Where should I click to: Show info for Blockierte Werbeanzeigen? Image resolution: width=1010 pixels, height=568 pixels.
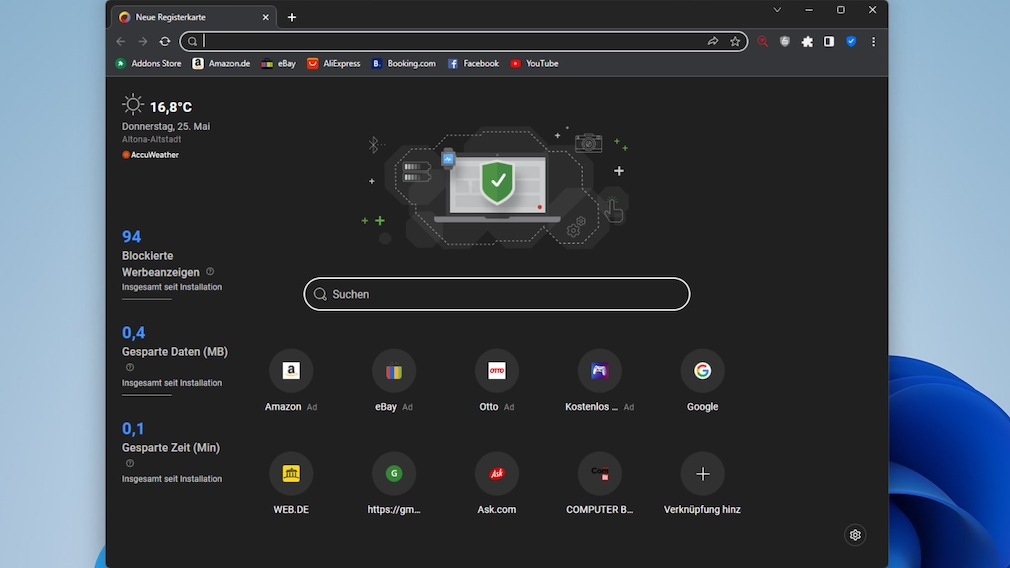210,271
